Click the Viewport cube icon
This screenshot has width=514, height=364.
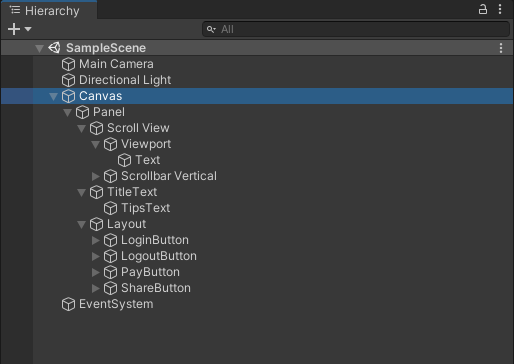[x=110, y=144]
